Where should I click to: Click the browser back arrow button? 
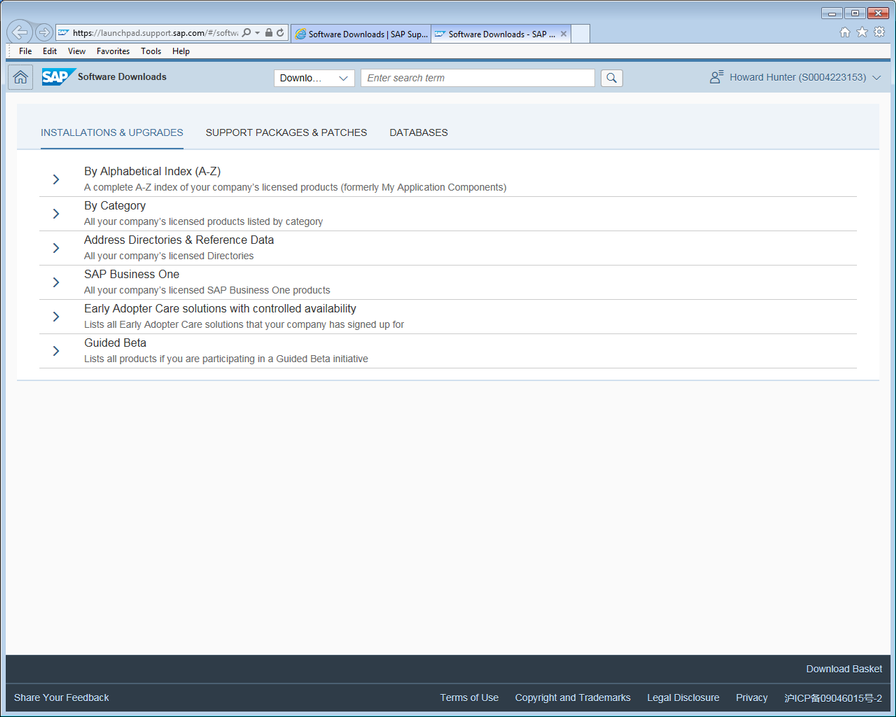tap(20, 32)
